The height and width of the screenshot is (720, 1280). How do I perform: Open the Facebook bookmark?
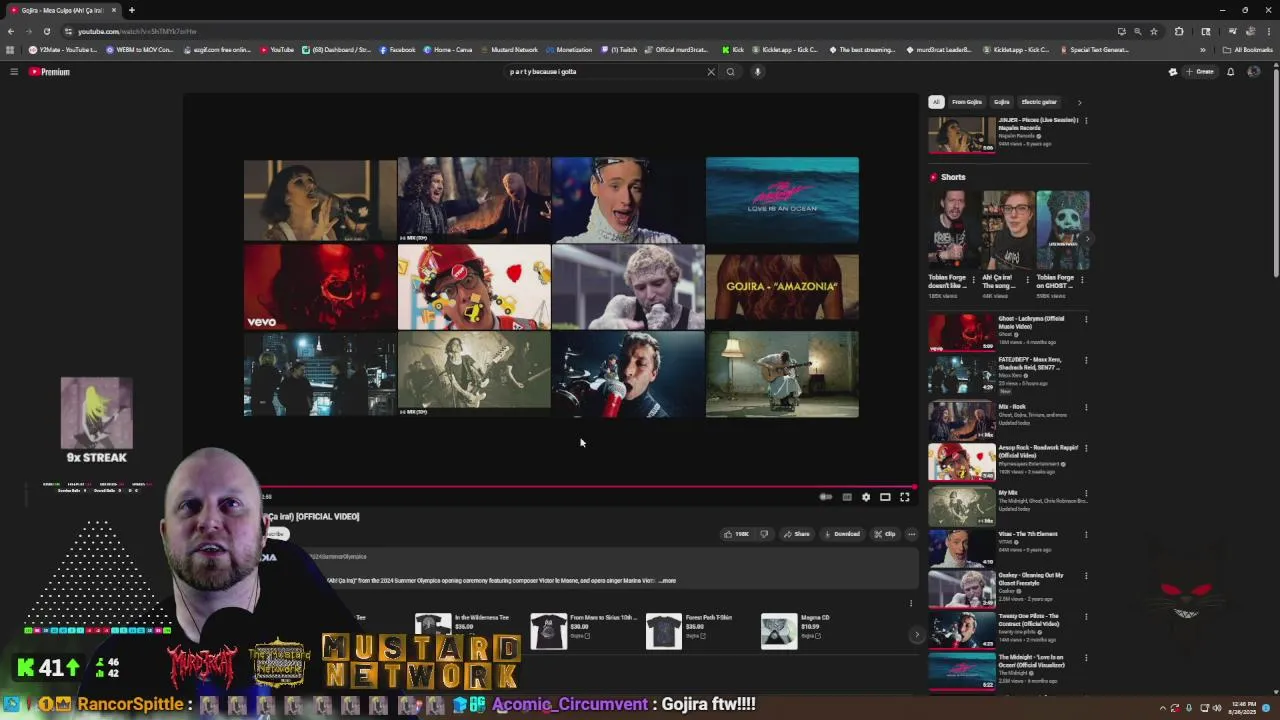pyautogui.click(x=397, y=50)
